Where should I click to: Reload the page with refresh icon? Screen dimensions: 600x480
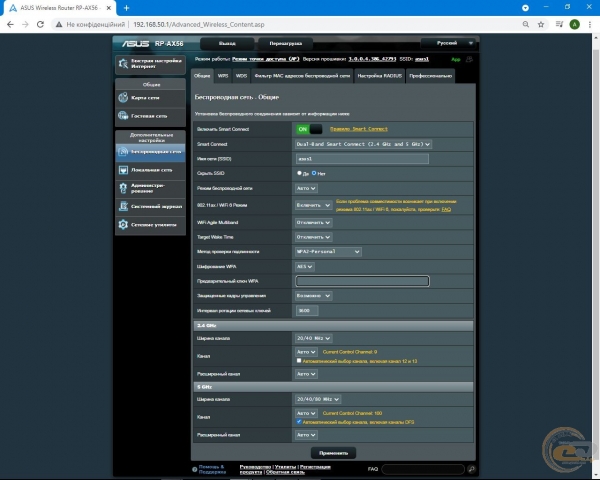40,24
